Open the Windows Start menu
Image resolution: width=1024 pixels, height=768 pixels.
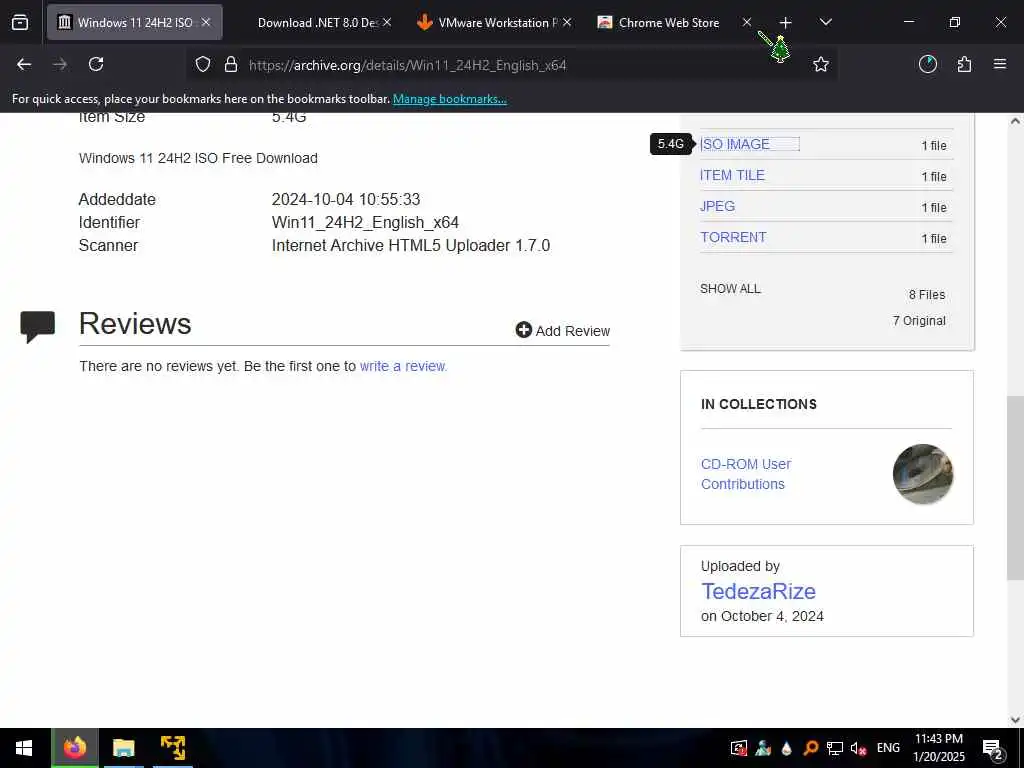point(24,748)
